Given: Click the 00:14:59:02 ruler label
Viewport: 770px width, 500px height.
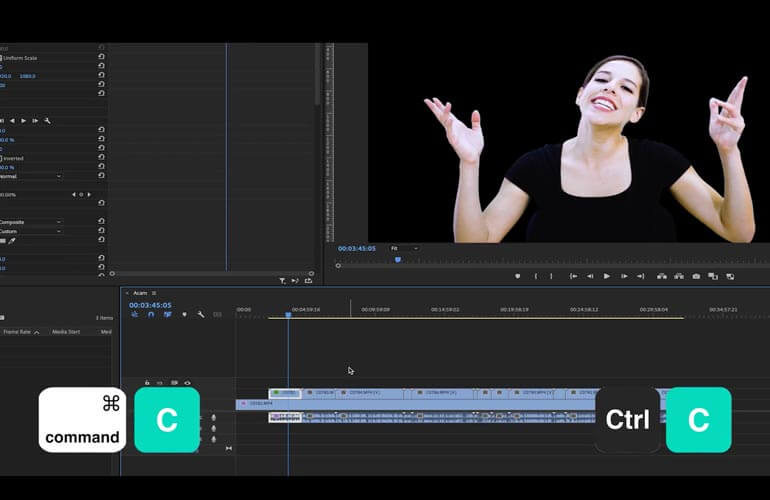Looking at the screenshot, I should [x=445, y=309].
